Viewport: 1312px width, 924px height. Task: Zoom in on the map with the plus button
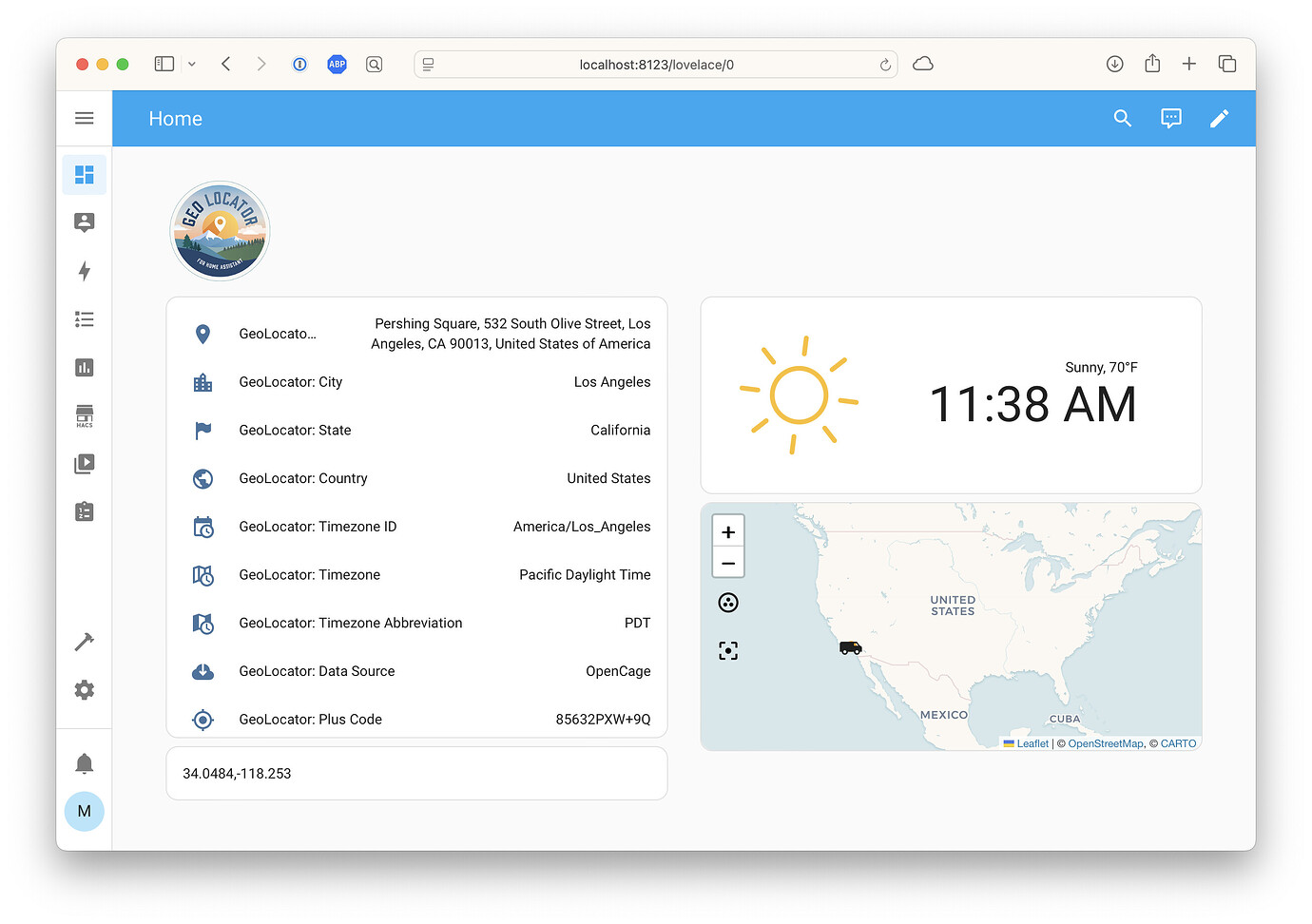(728, 531)
